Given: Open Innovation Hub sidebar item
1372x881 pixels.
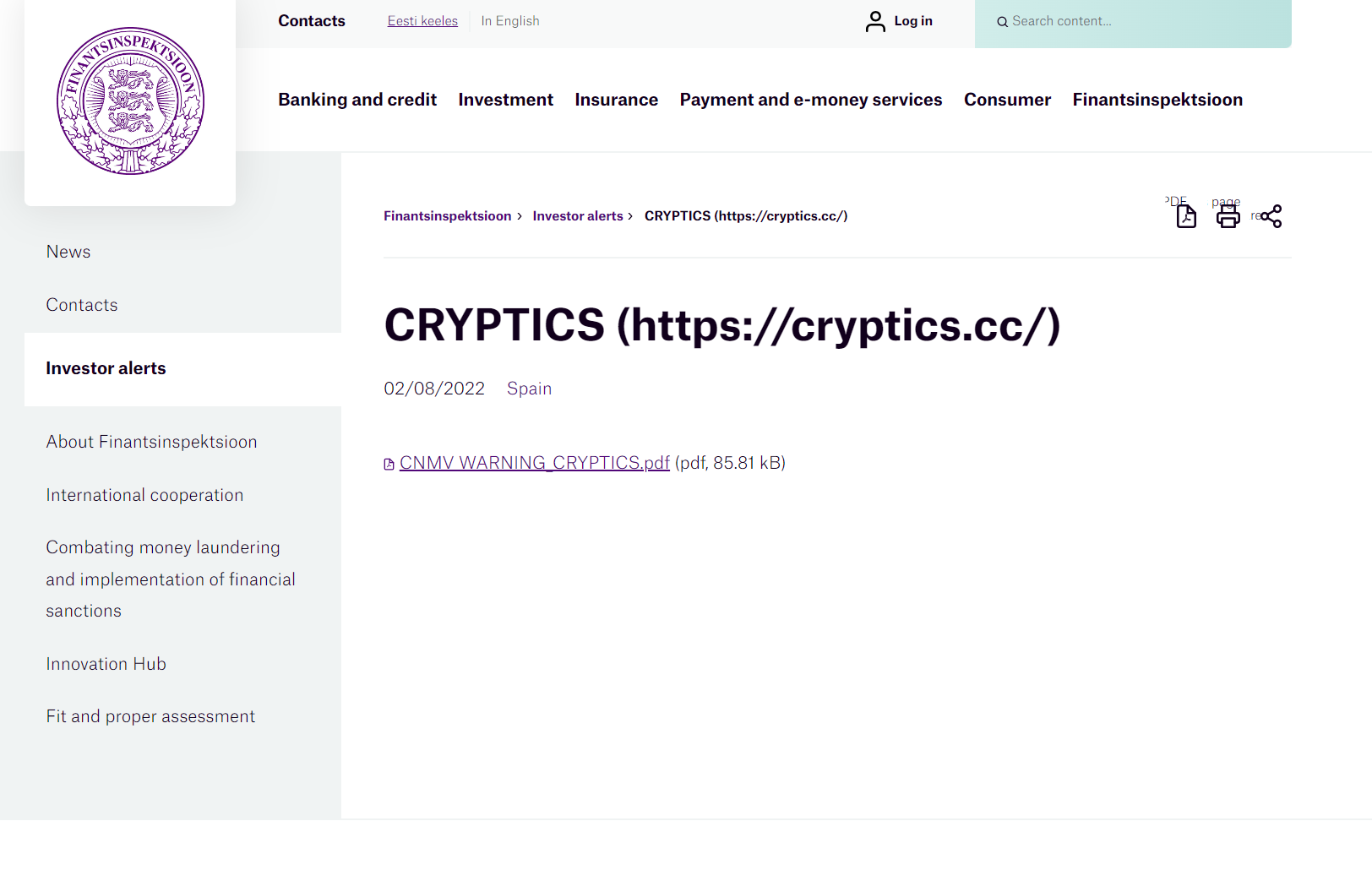Looking at the screenshot, I should click(x=106, y=664).
